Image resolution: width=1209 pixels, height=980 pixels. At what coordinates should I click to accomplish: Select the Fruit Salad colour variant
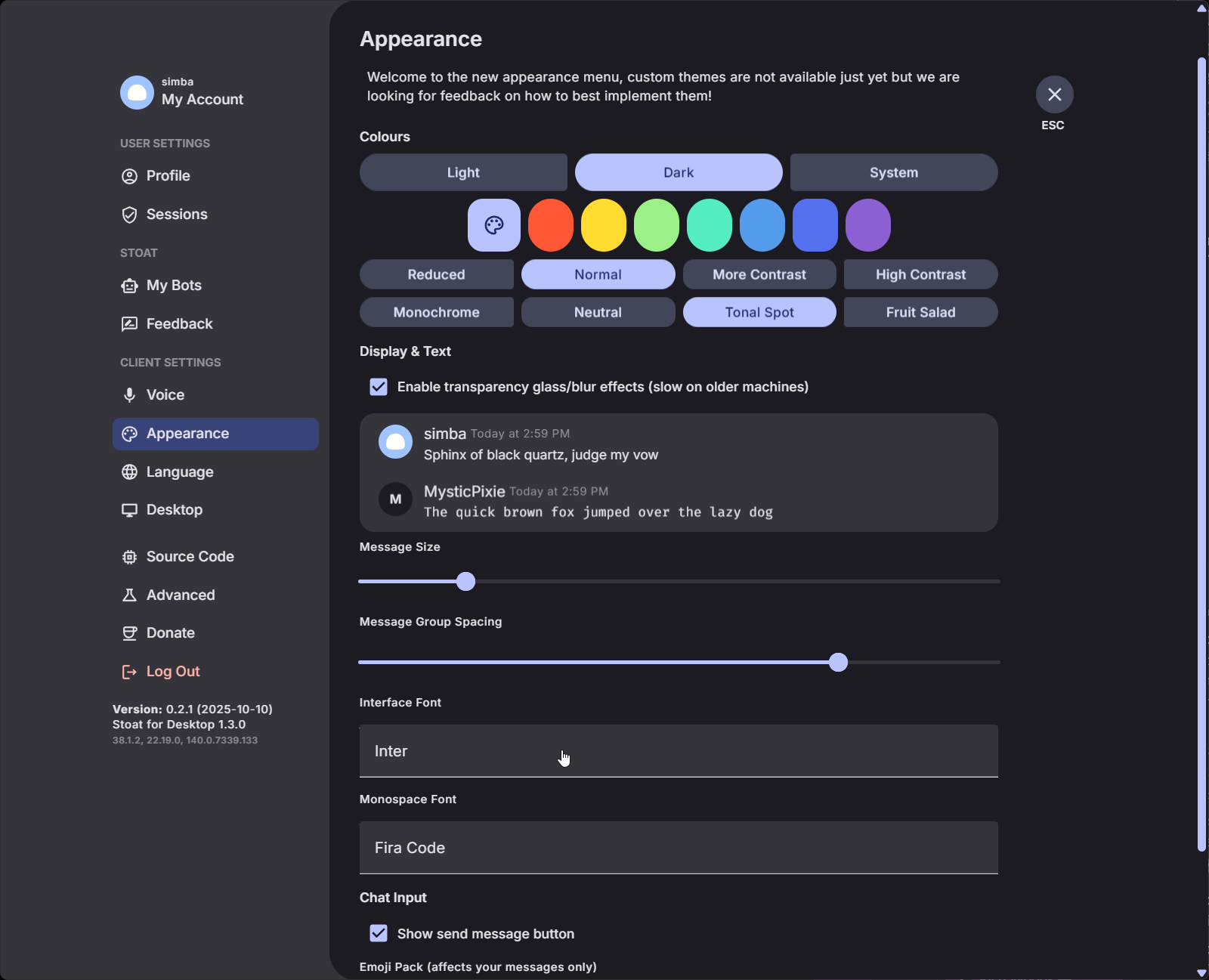(x=921, y=312)
